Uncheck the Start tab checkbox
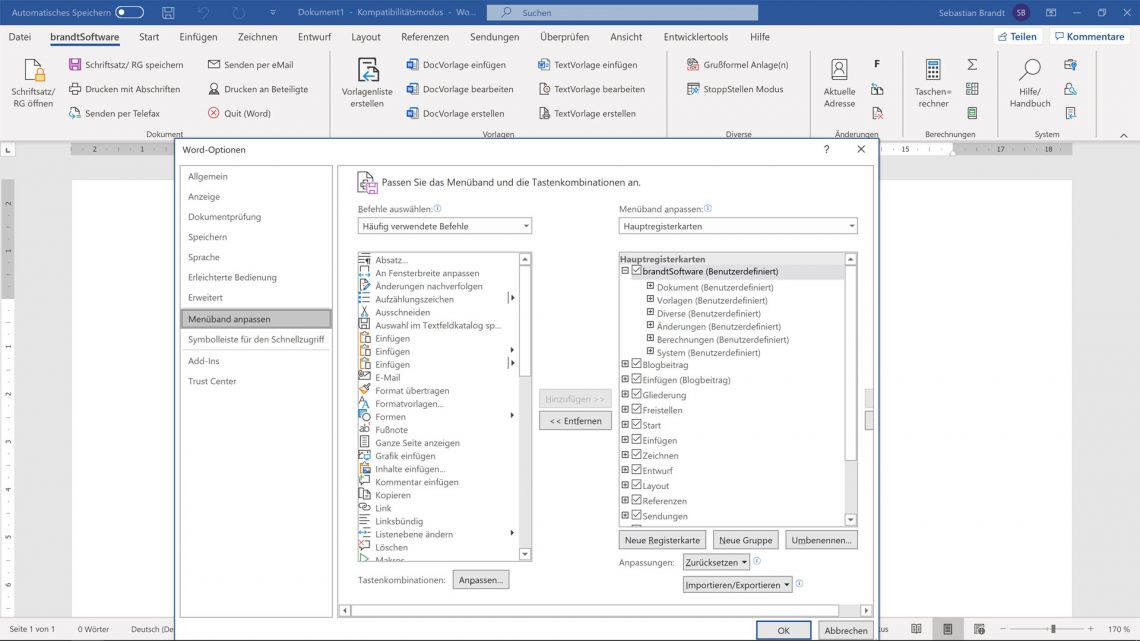Screen dimensions: 1140x641 [x=636, y=424]
